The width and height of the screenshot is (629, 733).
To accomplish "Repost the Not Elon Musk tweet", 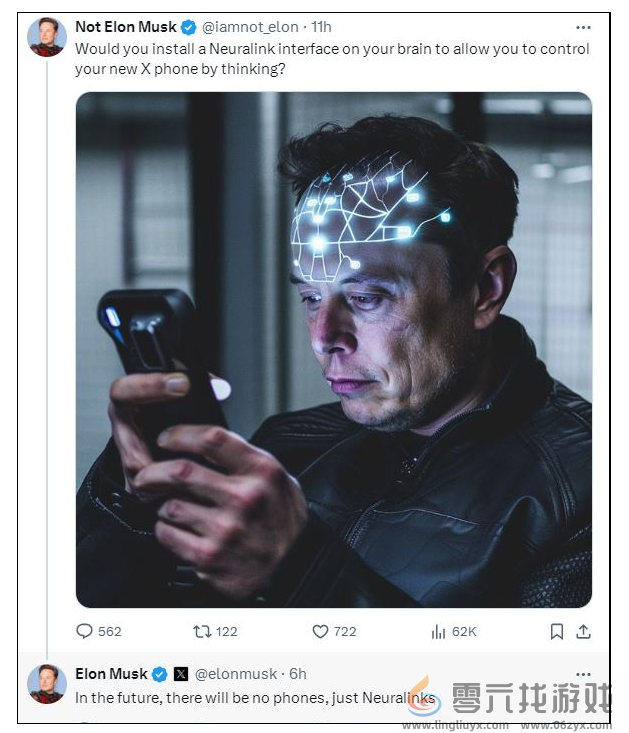I will click(202, 631).
